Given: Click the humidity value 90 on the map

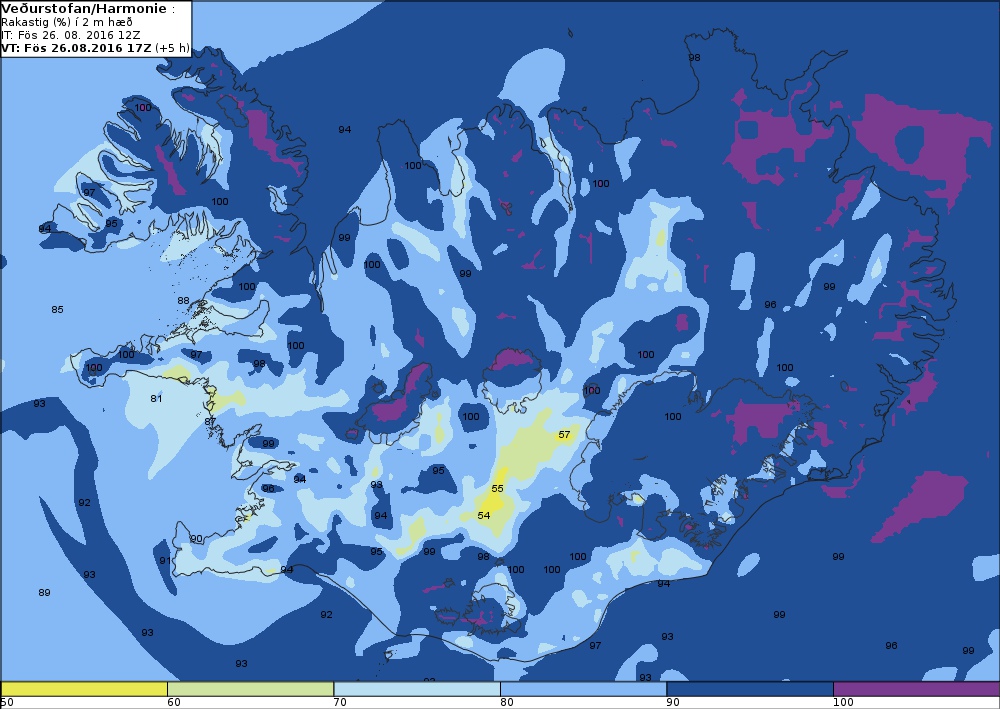Looking at the screenshot, I should pyautogui.click(x=196, y=539).
